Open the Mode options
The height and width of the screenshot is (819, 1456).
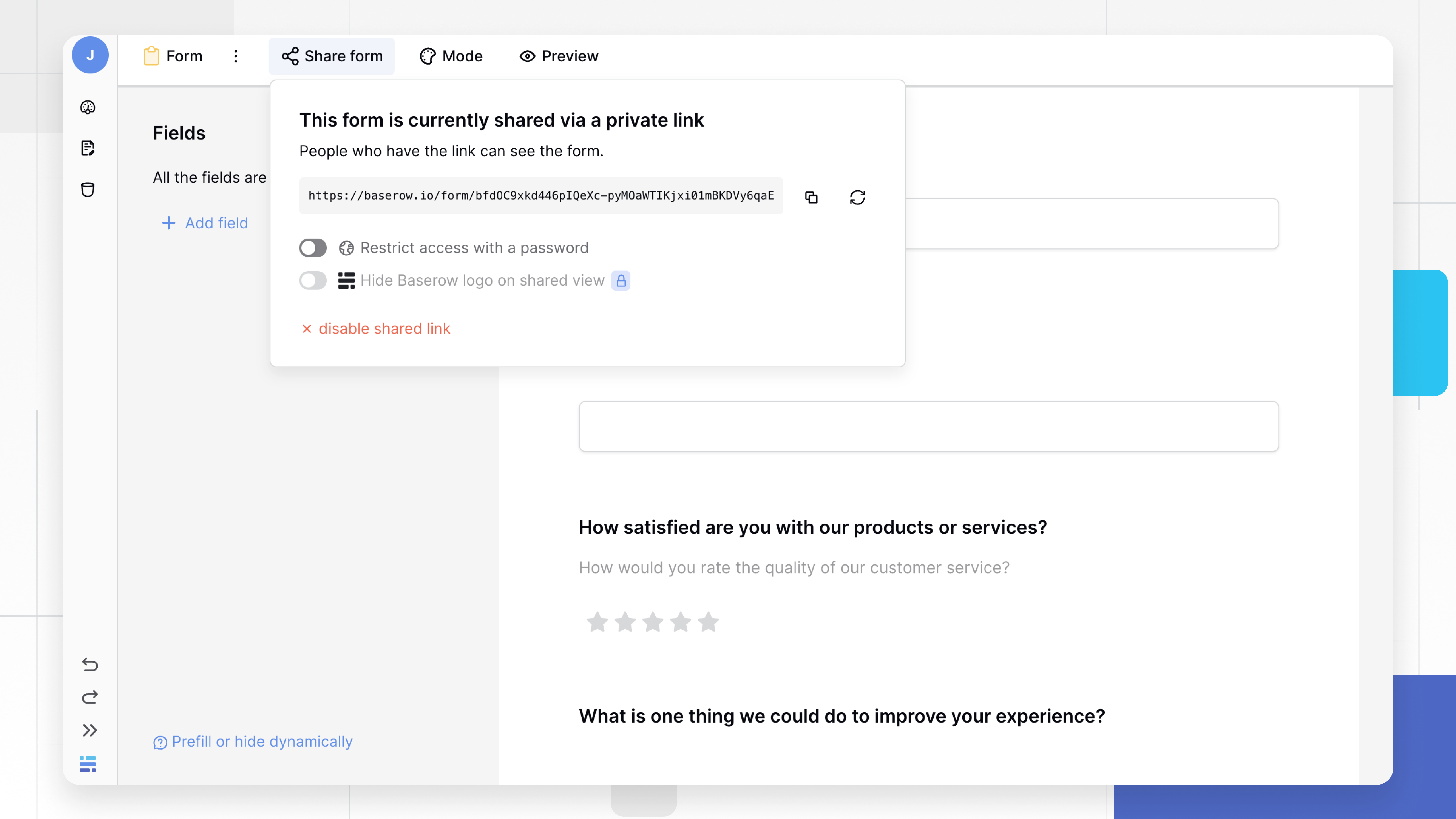(451, 56)
